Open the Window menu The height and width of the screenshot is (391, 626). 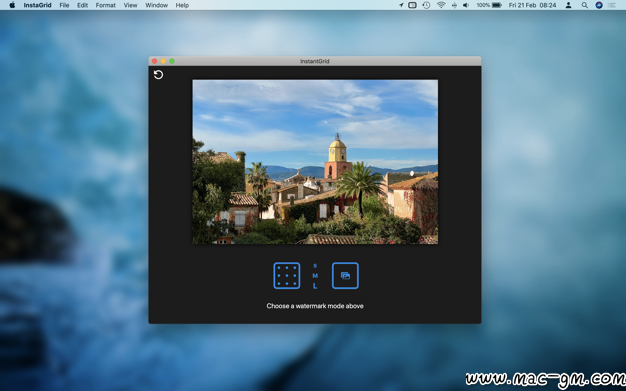tap(156, 5)
